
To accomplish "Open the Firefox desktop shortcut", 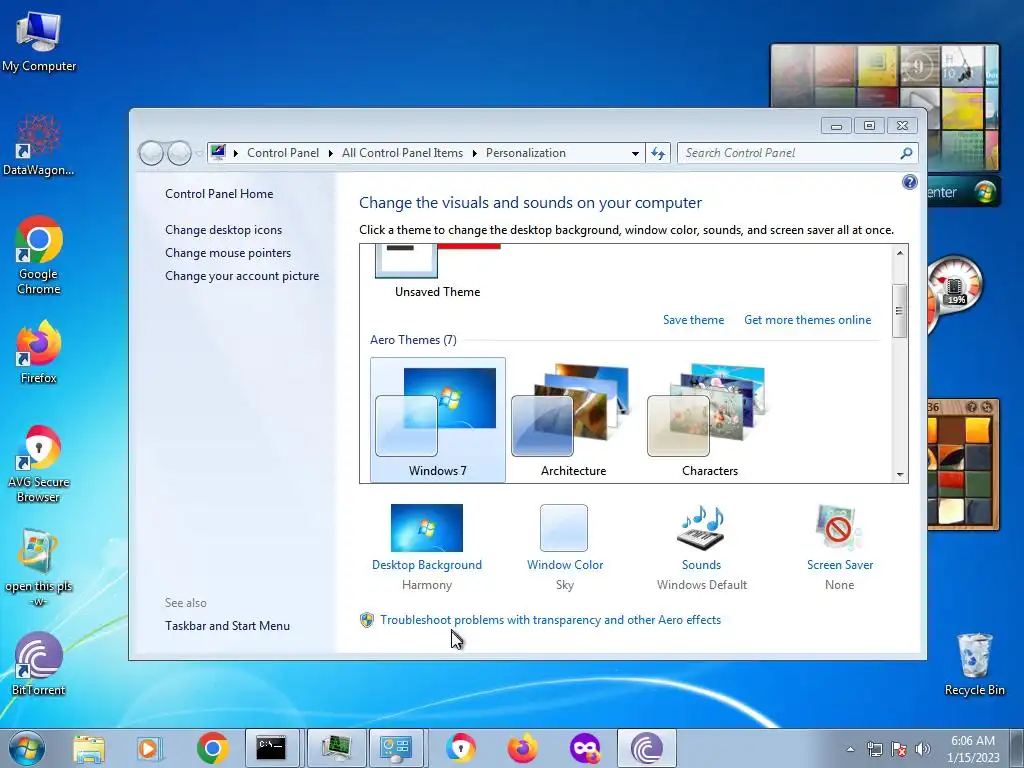I will pos(39,351).
